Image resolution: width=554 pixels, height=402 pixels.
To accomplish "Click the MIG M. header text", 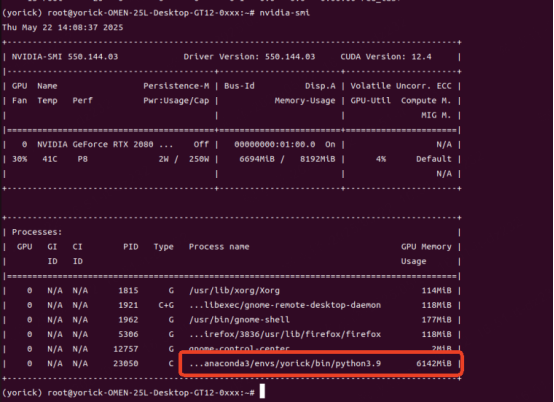I will point(436,115).
